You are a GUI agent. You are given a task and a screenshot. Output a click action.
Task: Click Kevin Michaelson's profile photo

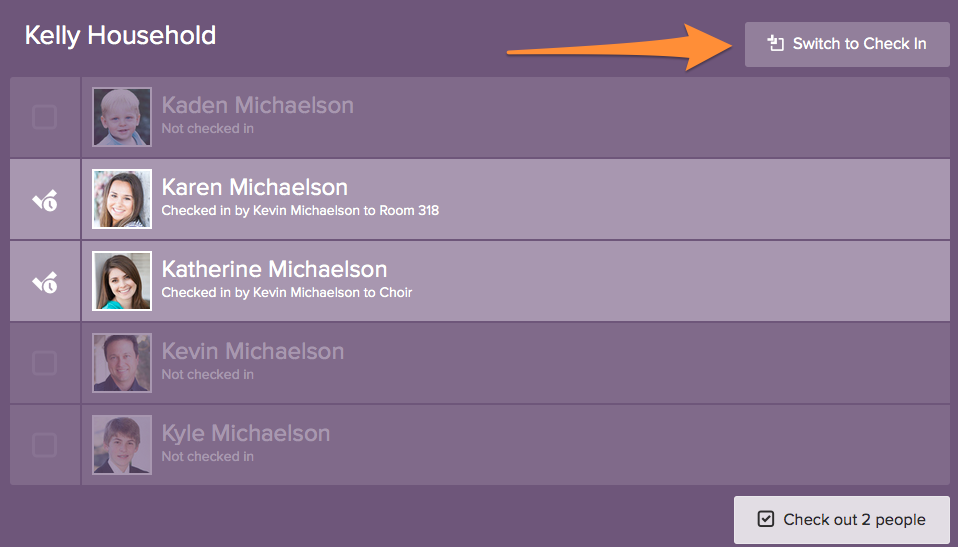[122, 363]
